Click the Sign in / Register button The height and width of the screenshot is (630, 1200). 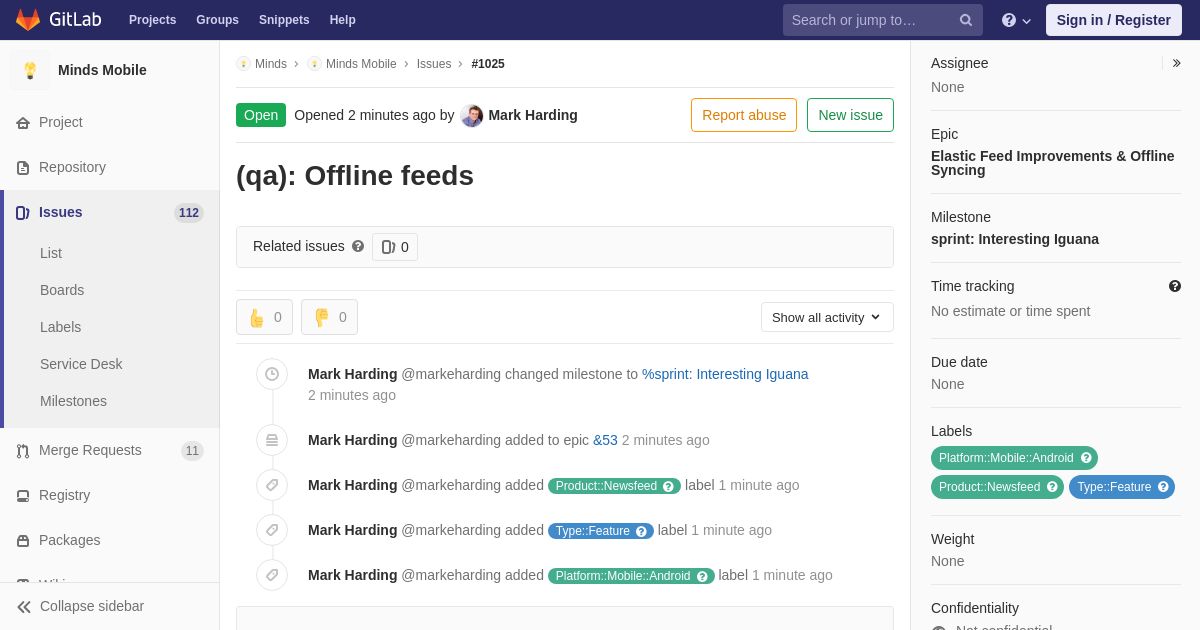coord(1114,20)
